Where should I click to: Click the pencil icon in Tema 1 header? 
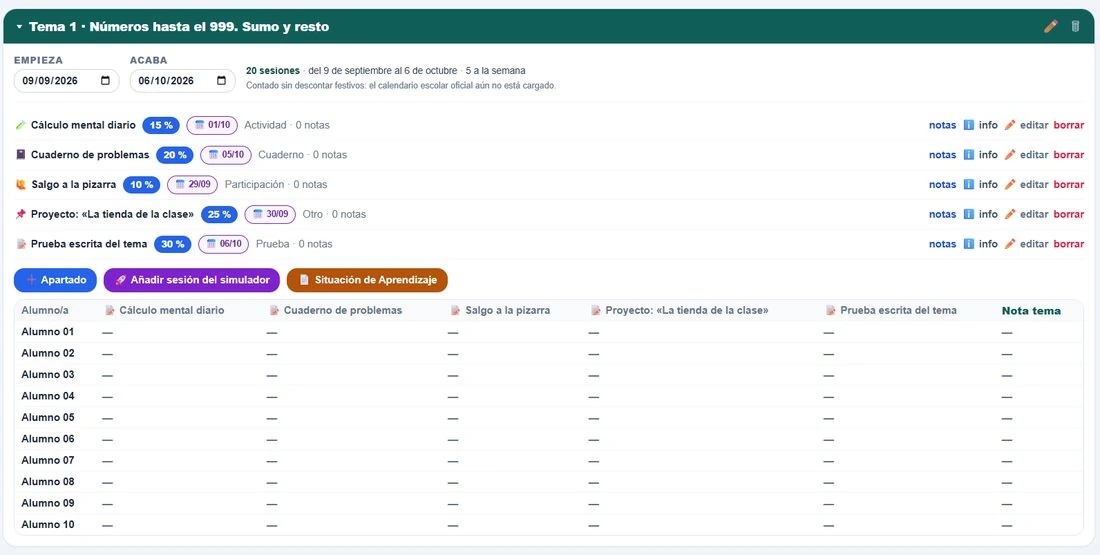1050,27
